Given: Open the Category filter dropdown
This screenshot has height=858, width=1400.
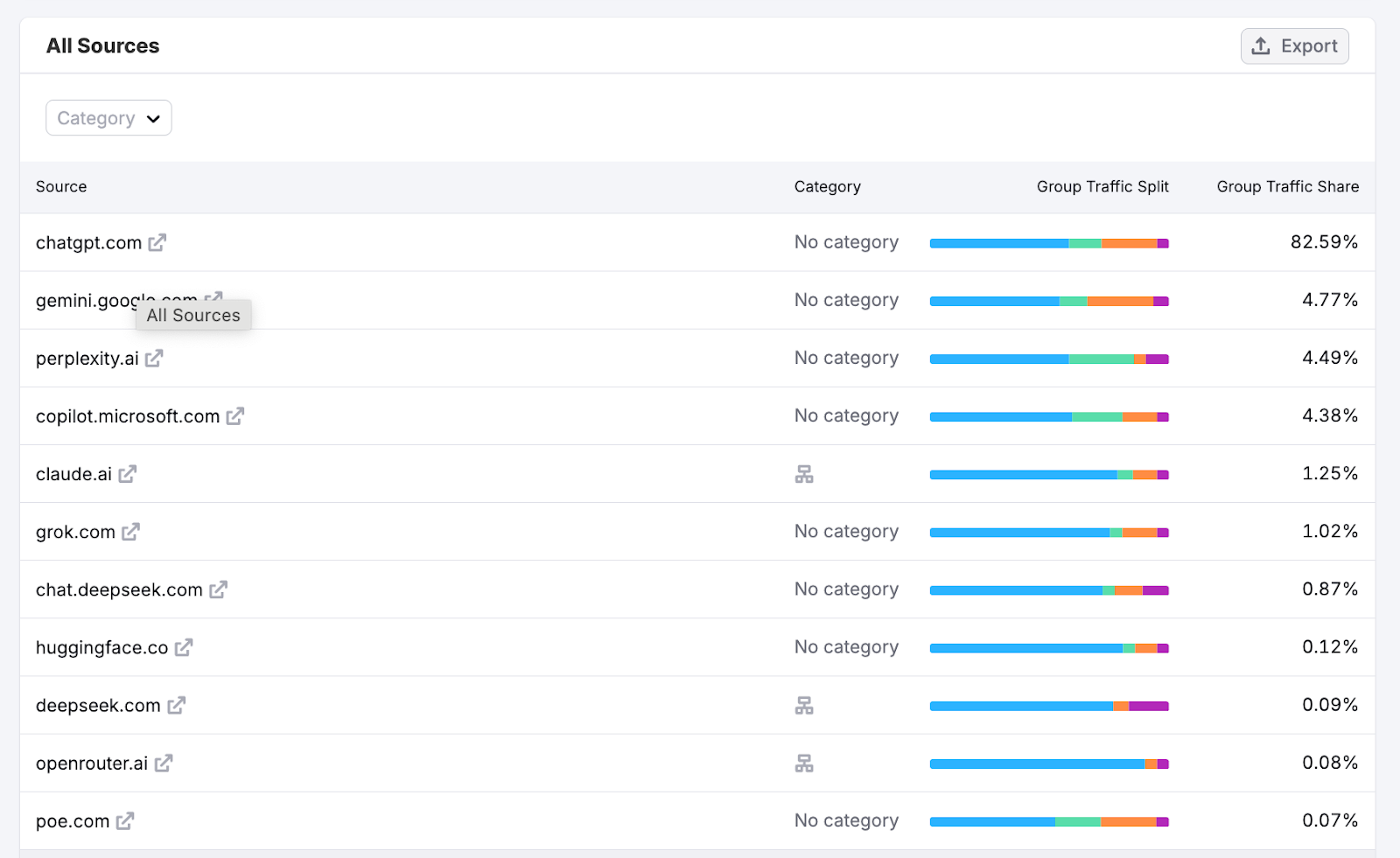Looking at the screenshot, I should pos(108,117).
